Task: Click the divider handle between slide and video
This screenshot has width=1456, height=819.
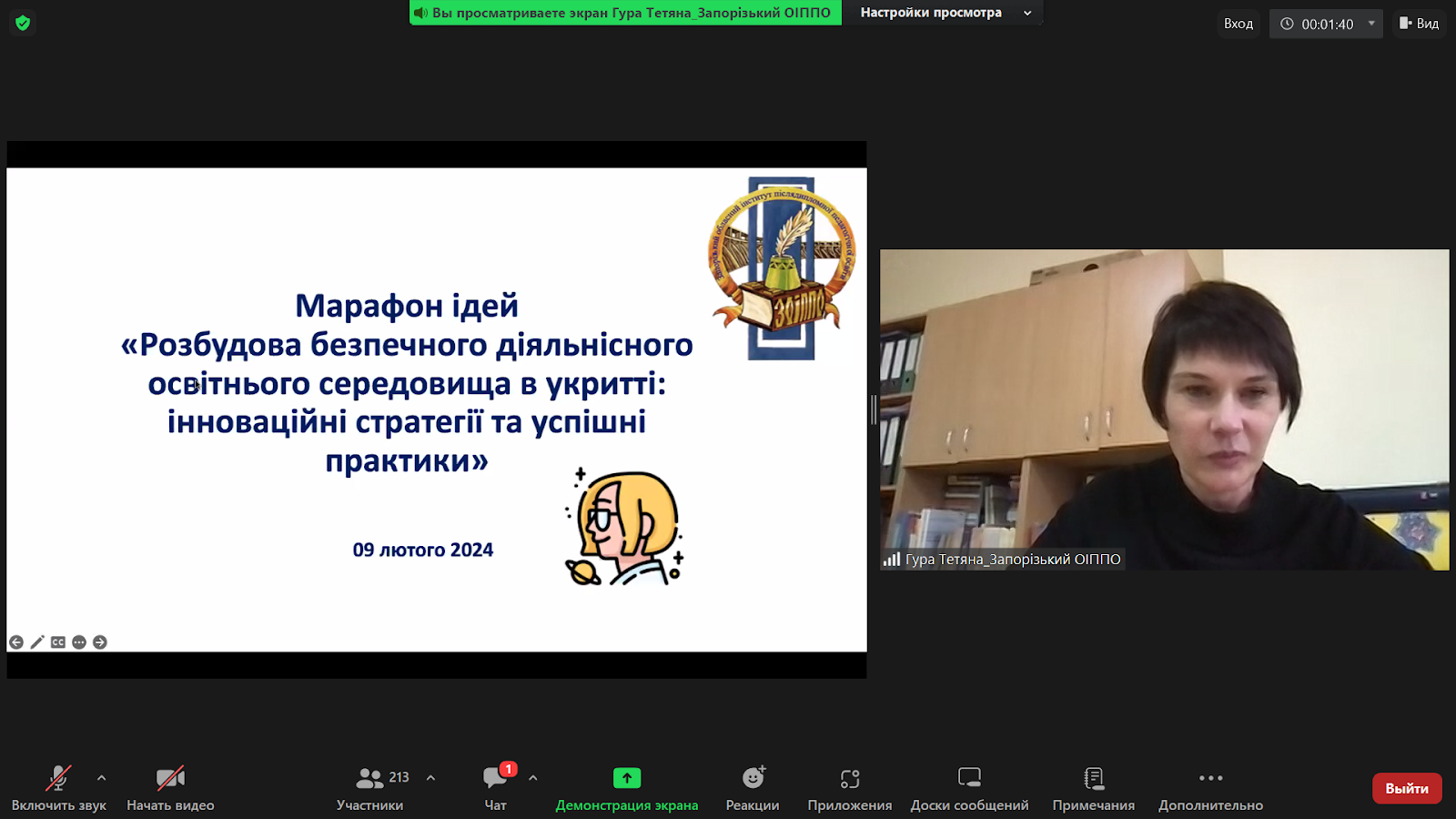Action: coord(874,409)
